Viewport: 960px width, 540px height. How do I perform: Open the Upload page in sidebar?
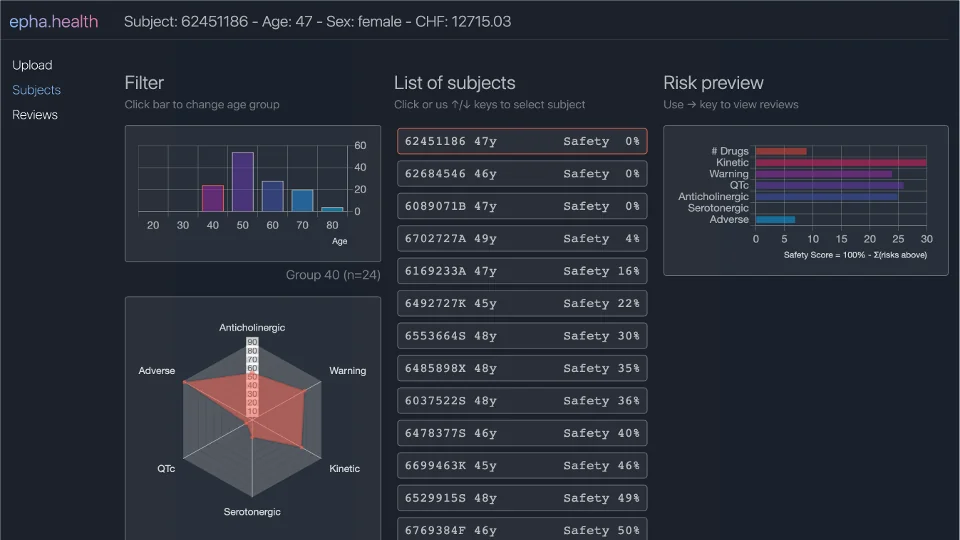click(32, 65)
